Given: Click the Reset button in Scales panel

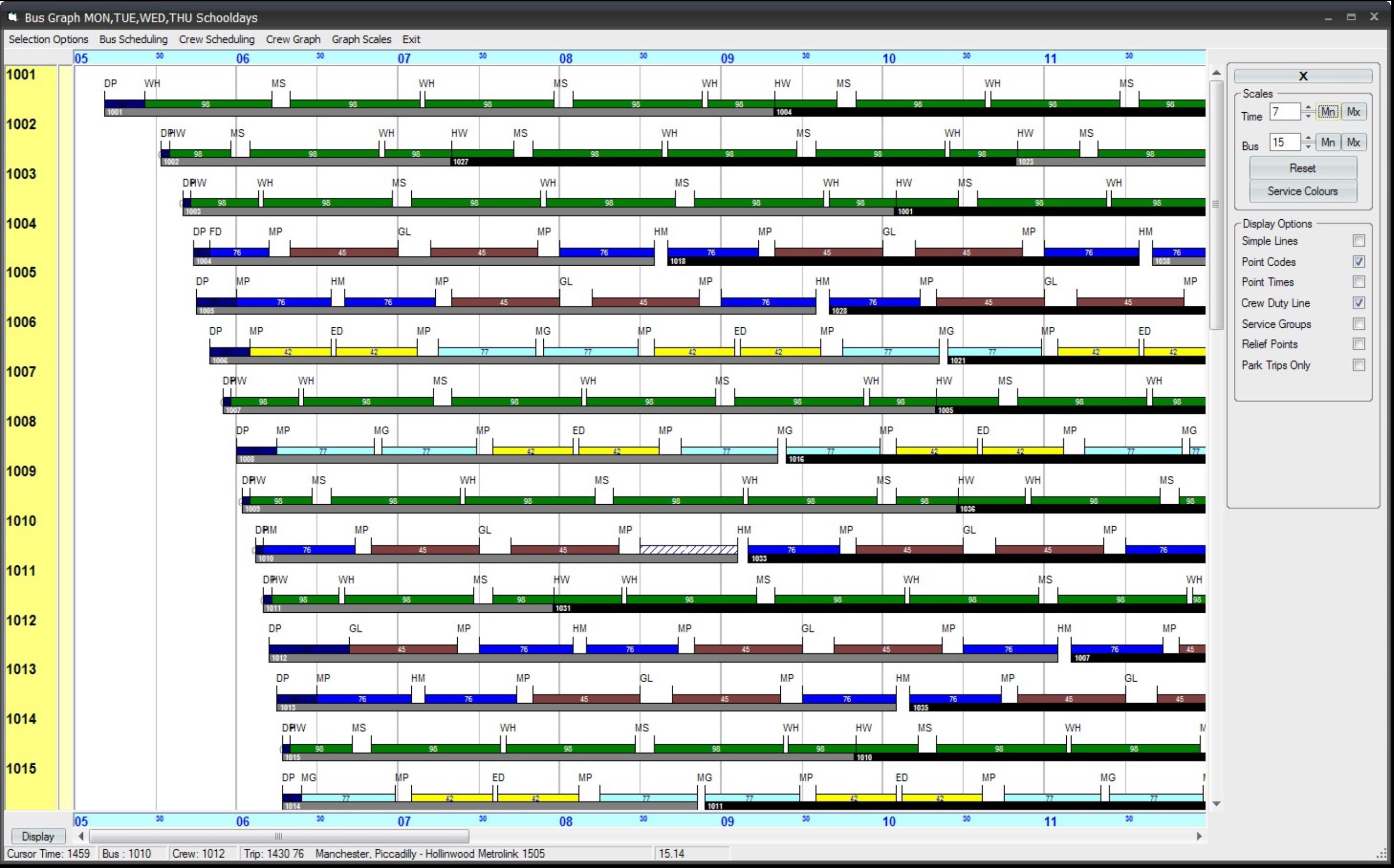Looking at the screenshot, I should point(1303,168).
